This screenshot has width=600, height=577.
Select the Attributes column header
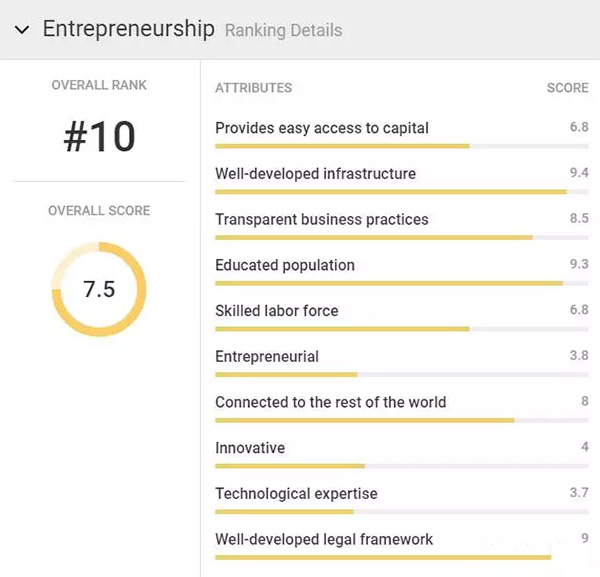[253, 88]
